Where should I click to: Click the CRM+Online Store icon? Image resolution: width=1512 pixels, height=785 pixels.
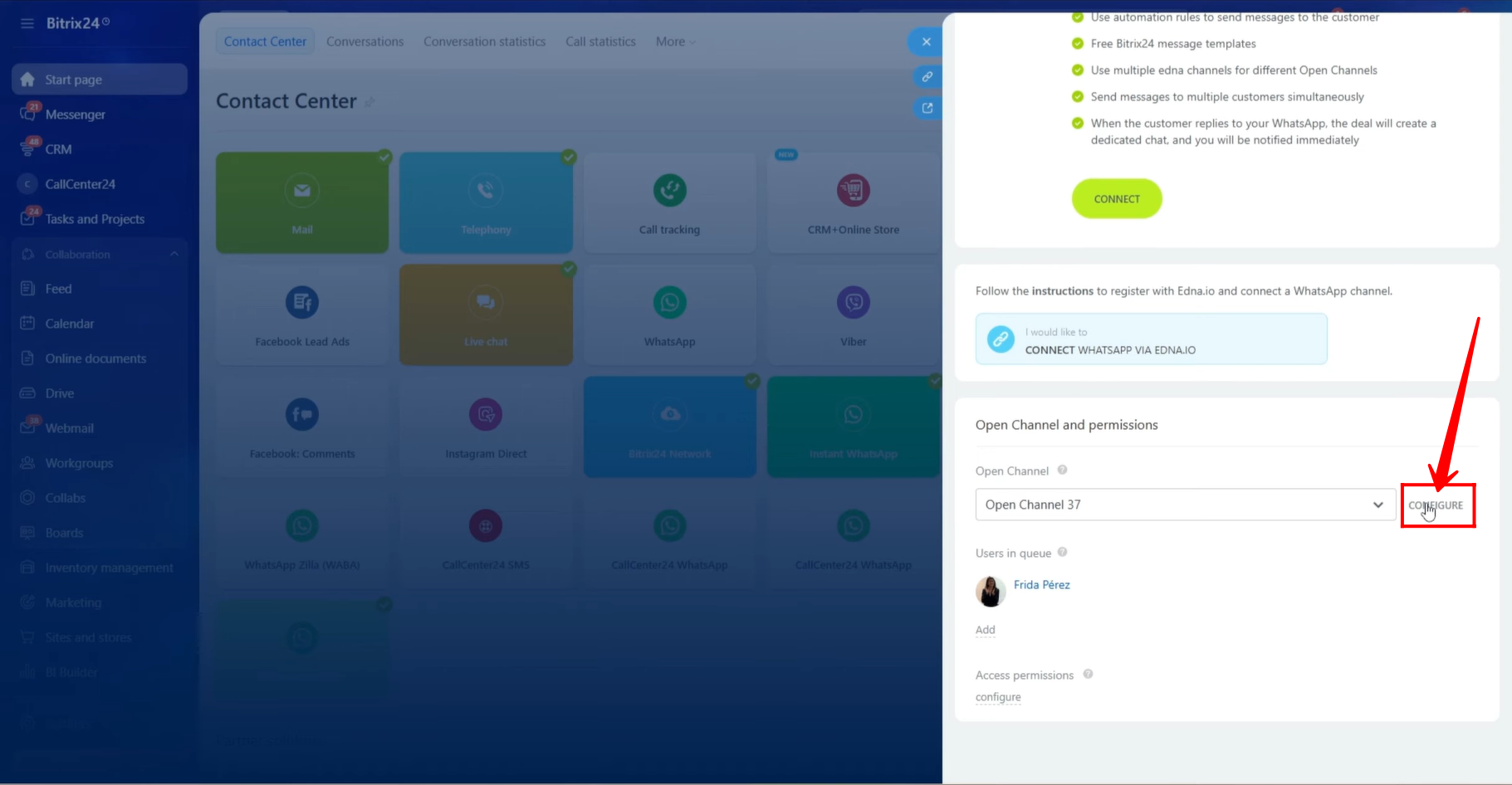coord(853,191)
